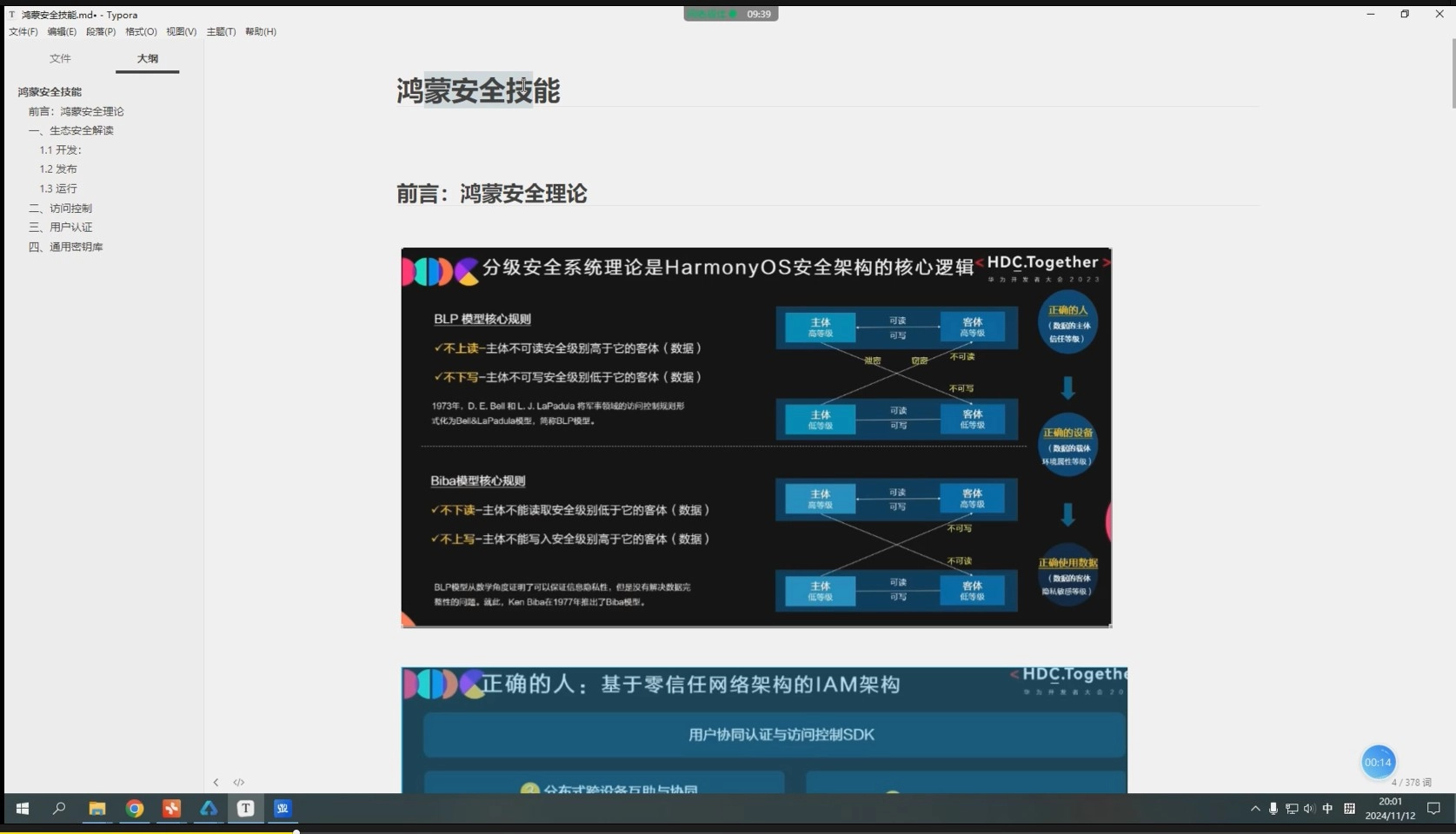Click the back chevron in the status bar

(216, 783)
